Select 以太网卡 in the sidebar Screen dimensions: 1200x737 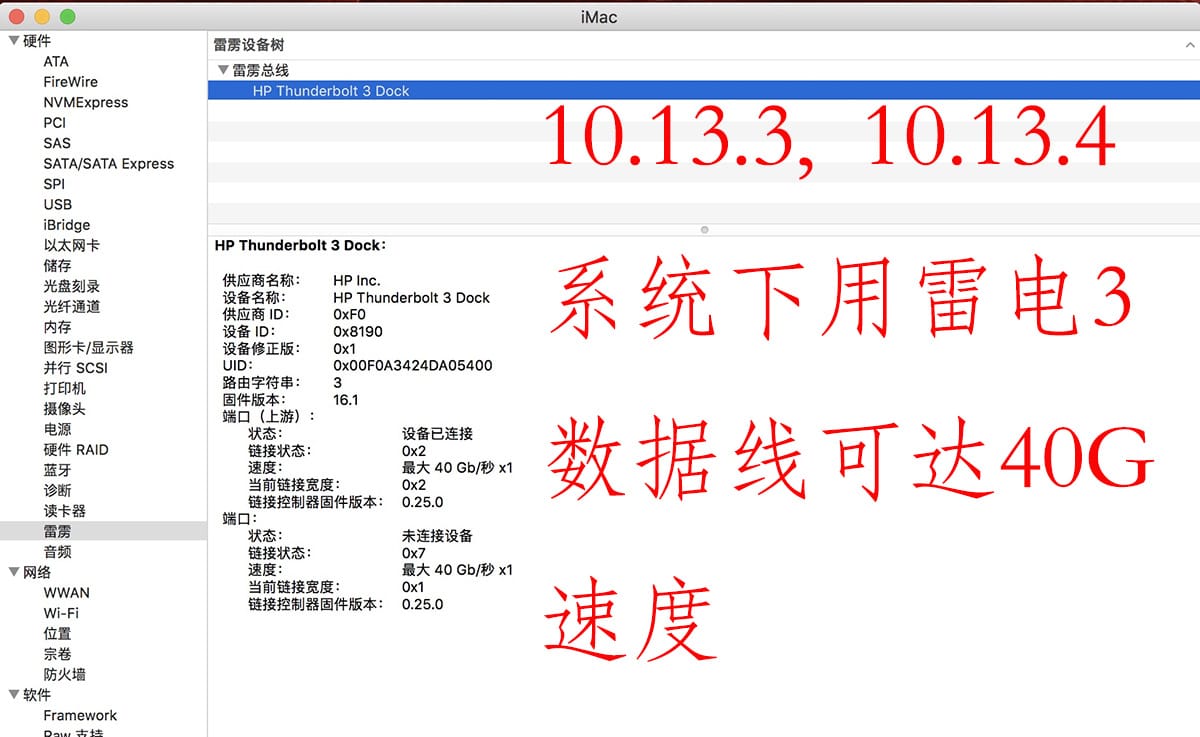click(71, 245)
